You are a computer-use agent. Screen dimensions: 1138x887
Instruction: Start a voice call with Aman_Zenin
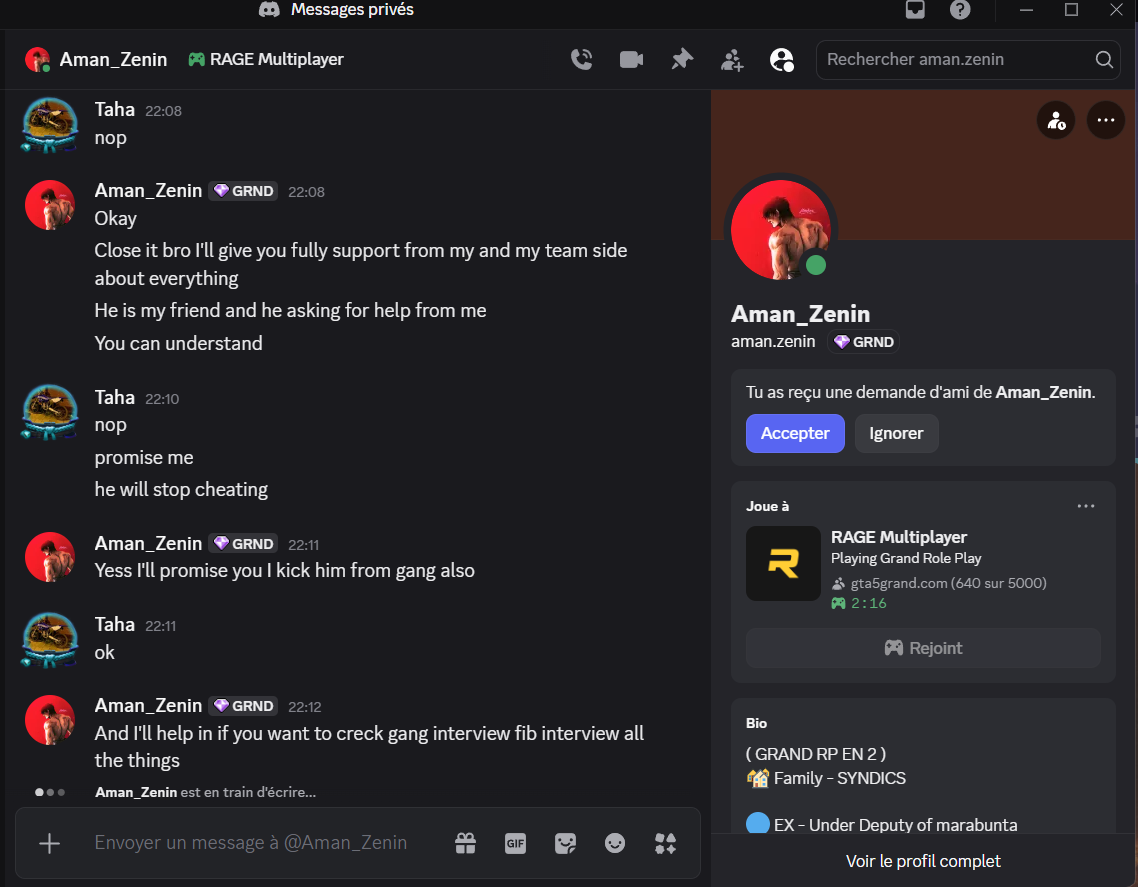pos(581,60)
